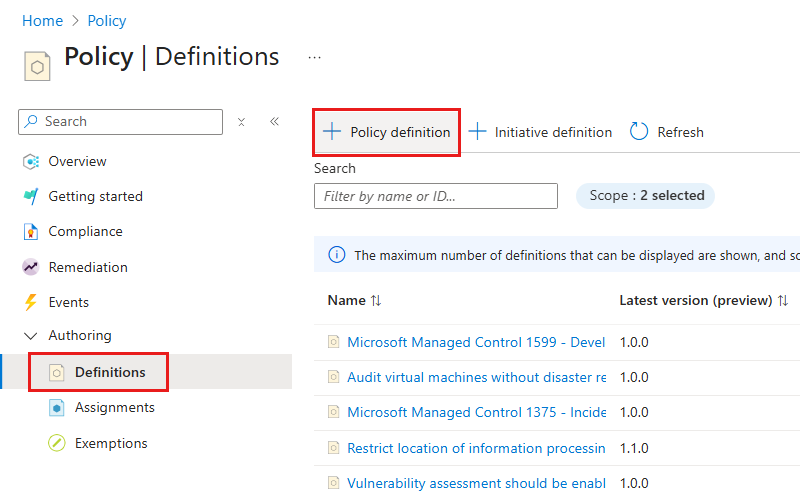Image resolution: width=800 pixels, height=500 pixels.
Task: Click the Exemptions icon in sidebar
Action: pos(57,443)
